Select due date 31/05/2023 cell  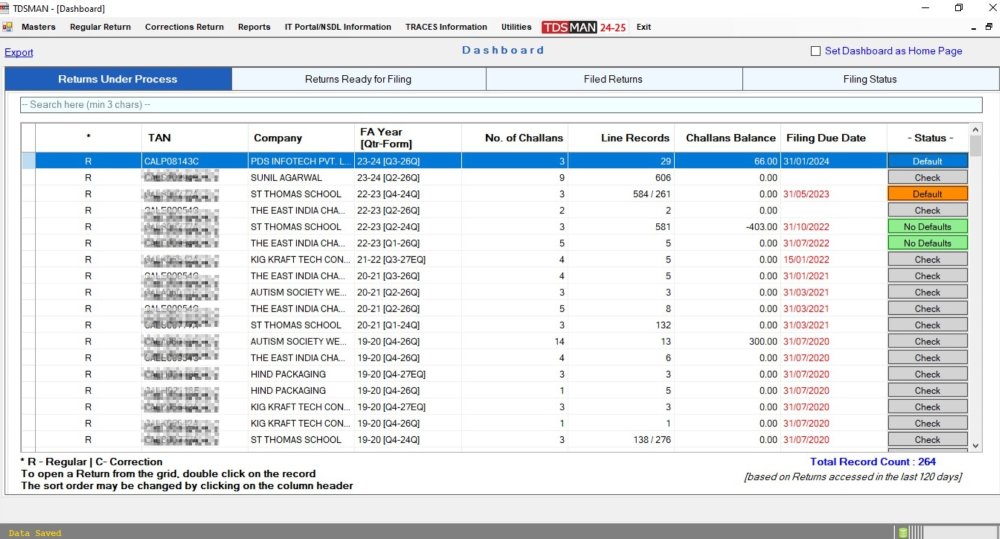[x=834, y=194]
